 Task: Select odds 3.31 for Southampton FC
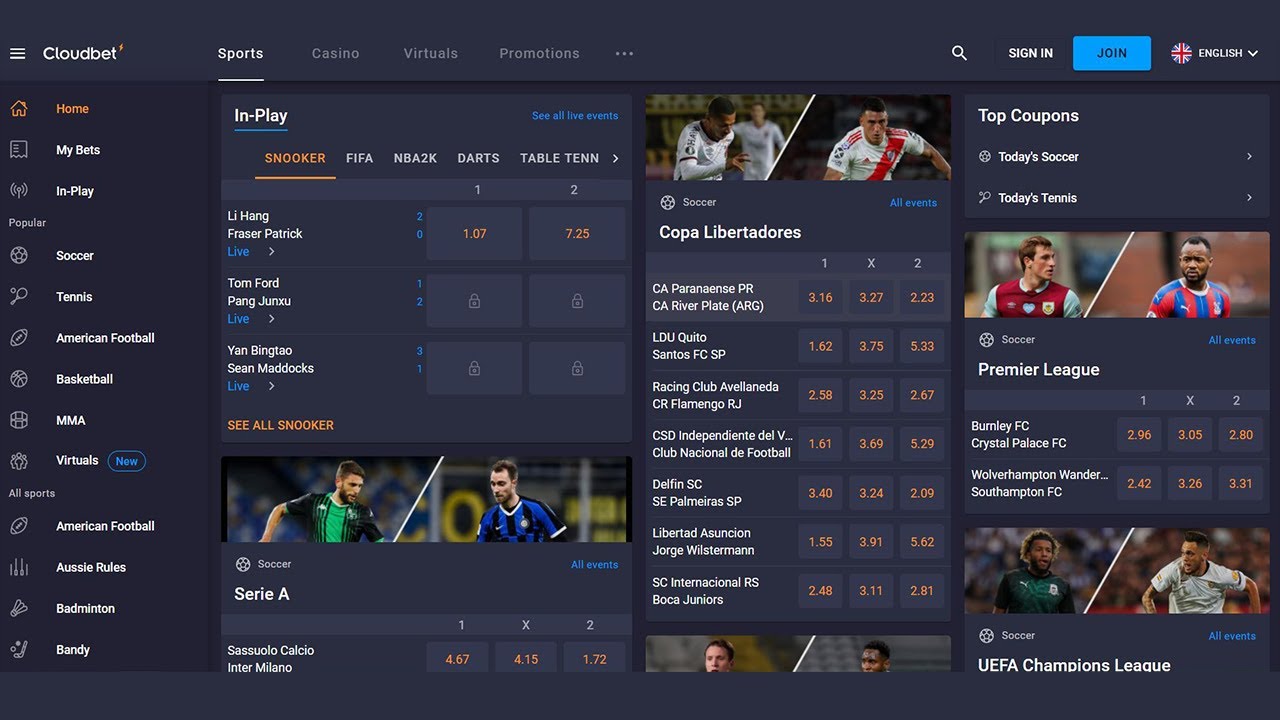click(1240, 483)
